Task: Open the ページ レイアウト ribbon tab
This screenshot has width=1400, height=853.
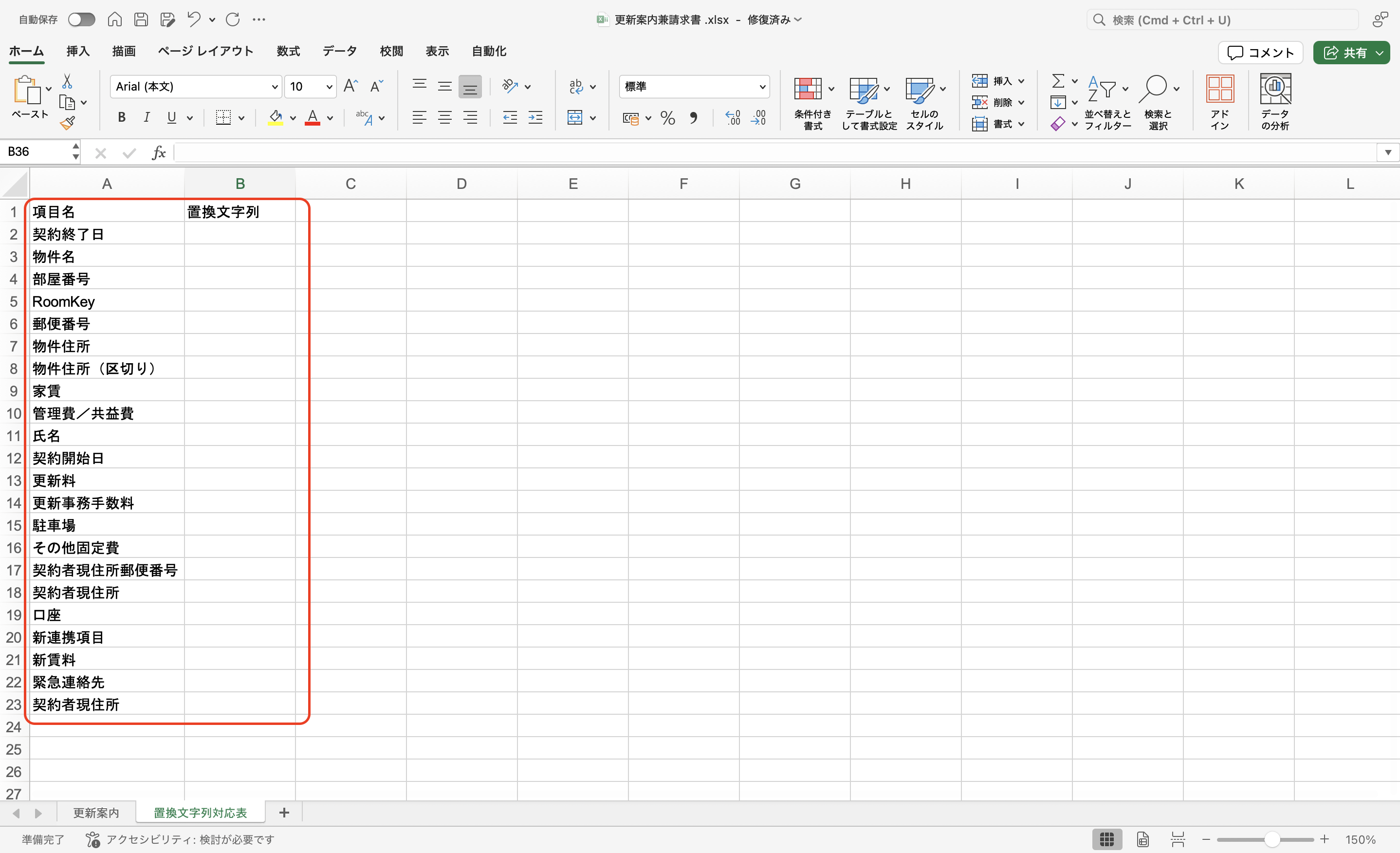Action: 206,51
